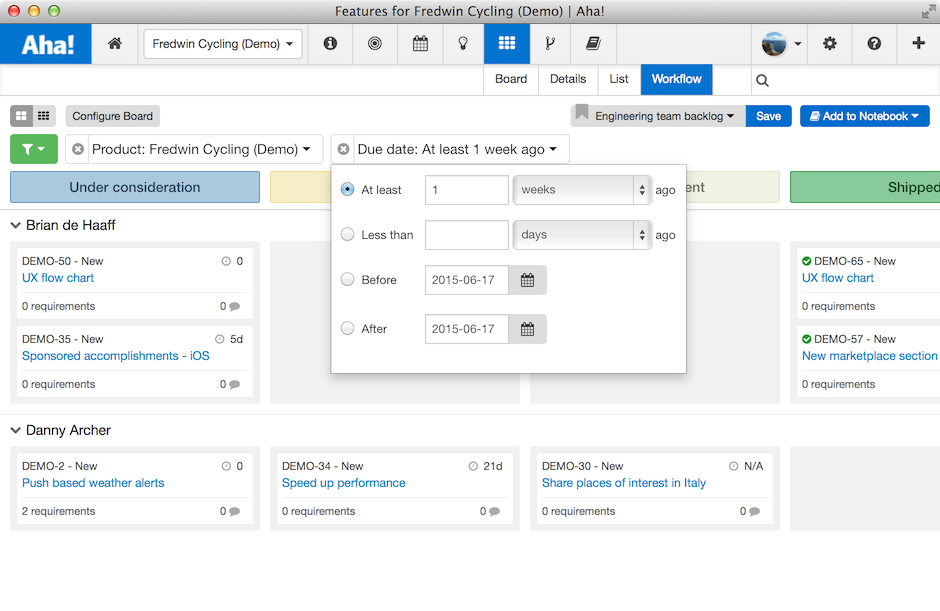Select the At least radio option
Screen dimensions: 940x611
347,189
